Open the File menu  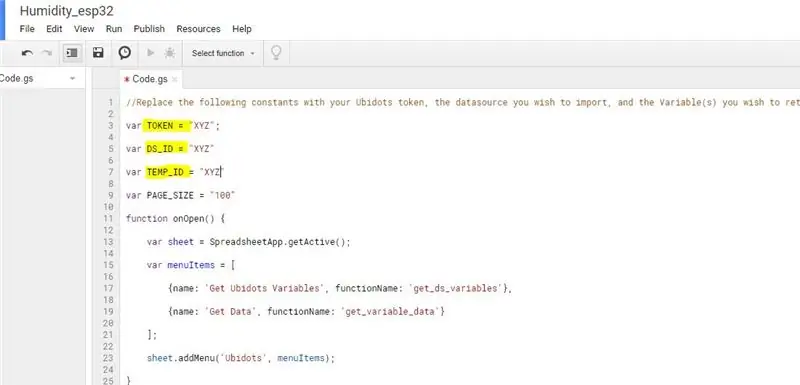[x=27, y=29]
